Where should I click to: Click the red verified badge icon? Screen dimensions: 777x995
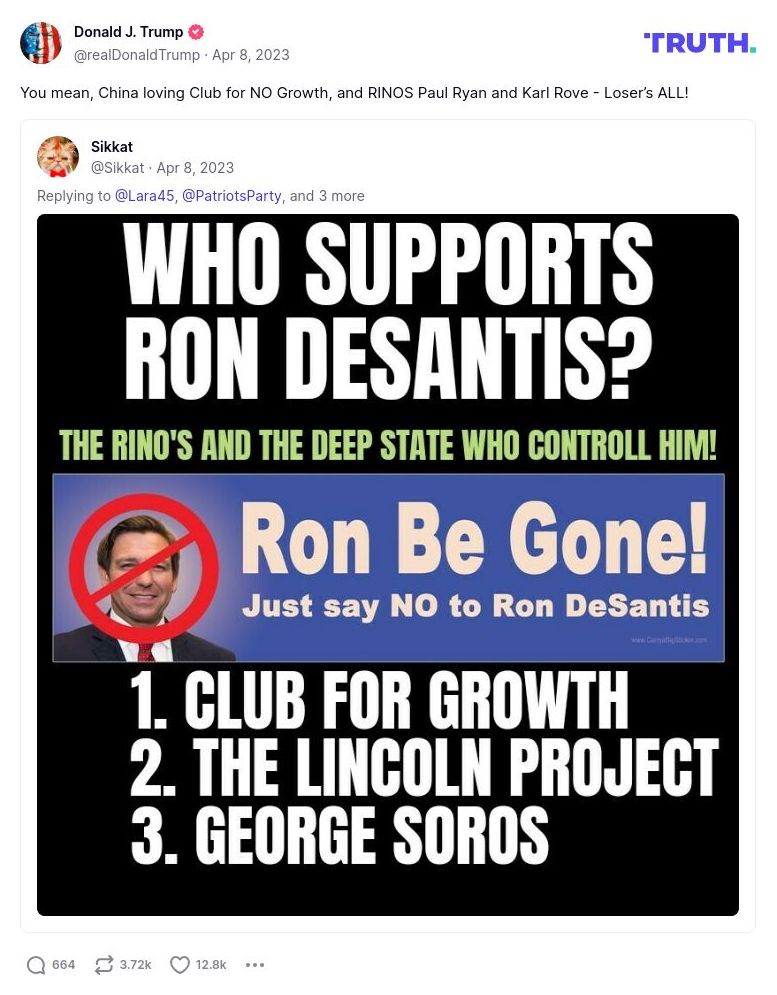[x=197, y=32]
